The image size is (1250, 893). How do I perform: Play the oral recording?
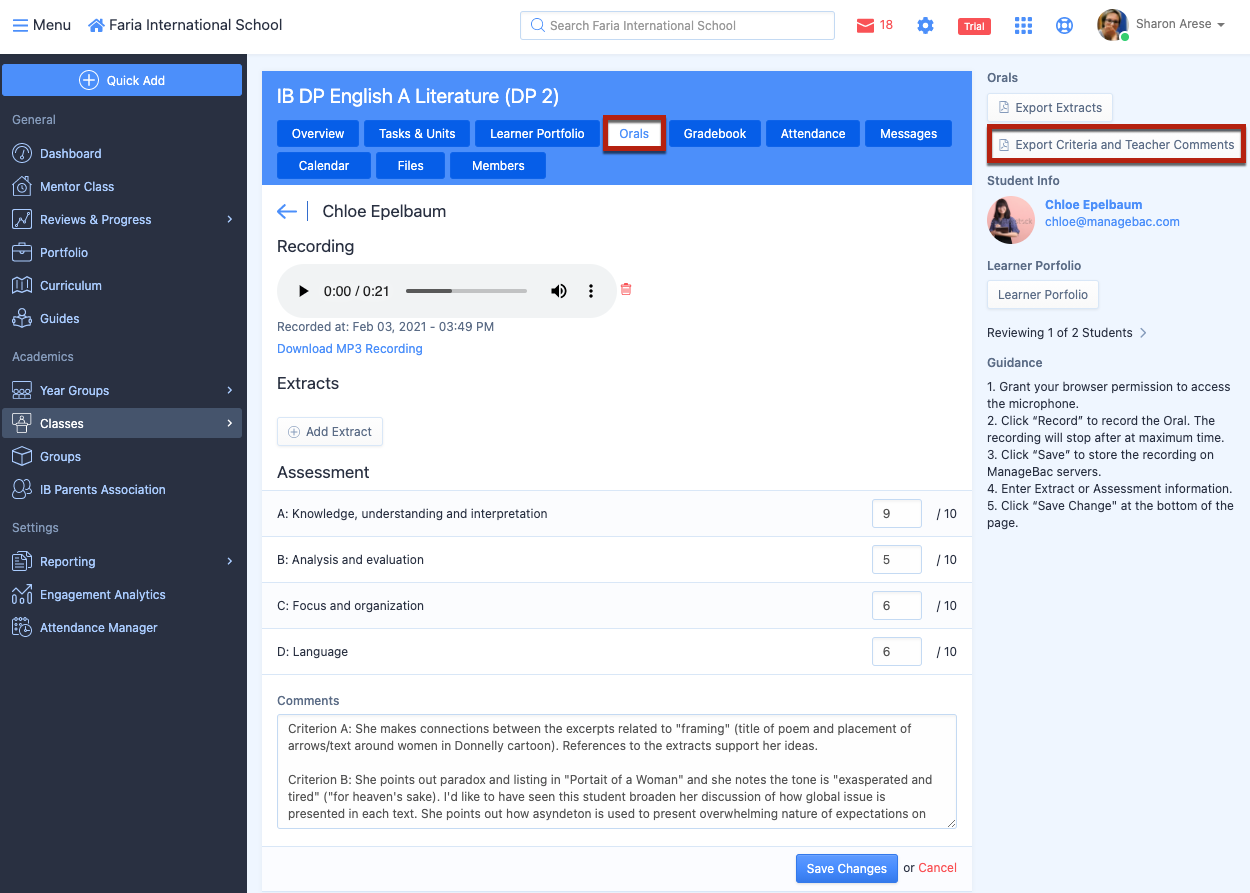click(x=303, y=291)
